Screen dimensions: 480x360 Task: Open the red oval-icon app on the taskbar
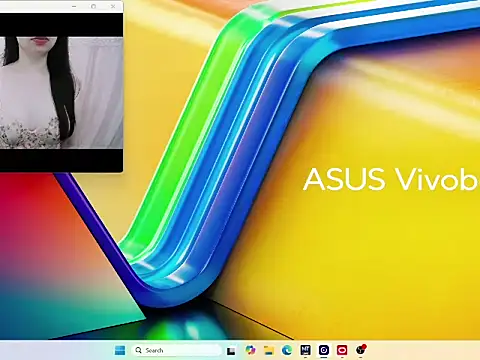[x=342, y=350]
